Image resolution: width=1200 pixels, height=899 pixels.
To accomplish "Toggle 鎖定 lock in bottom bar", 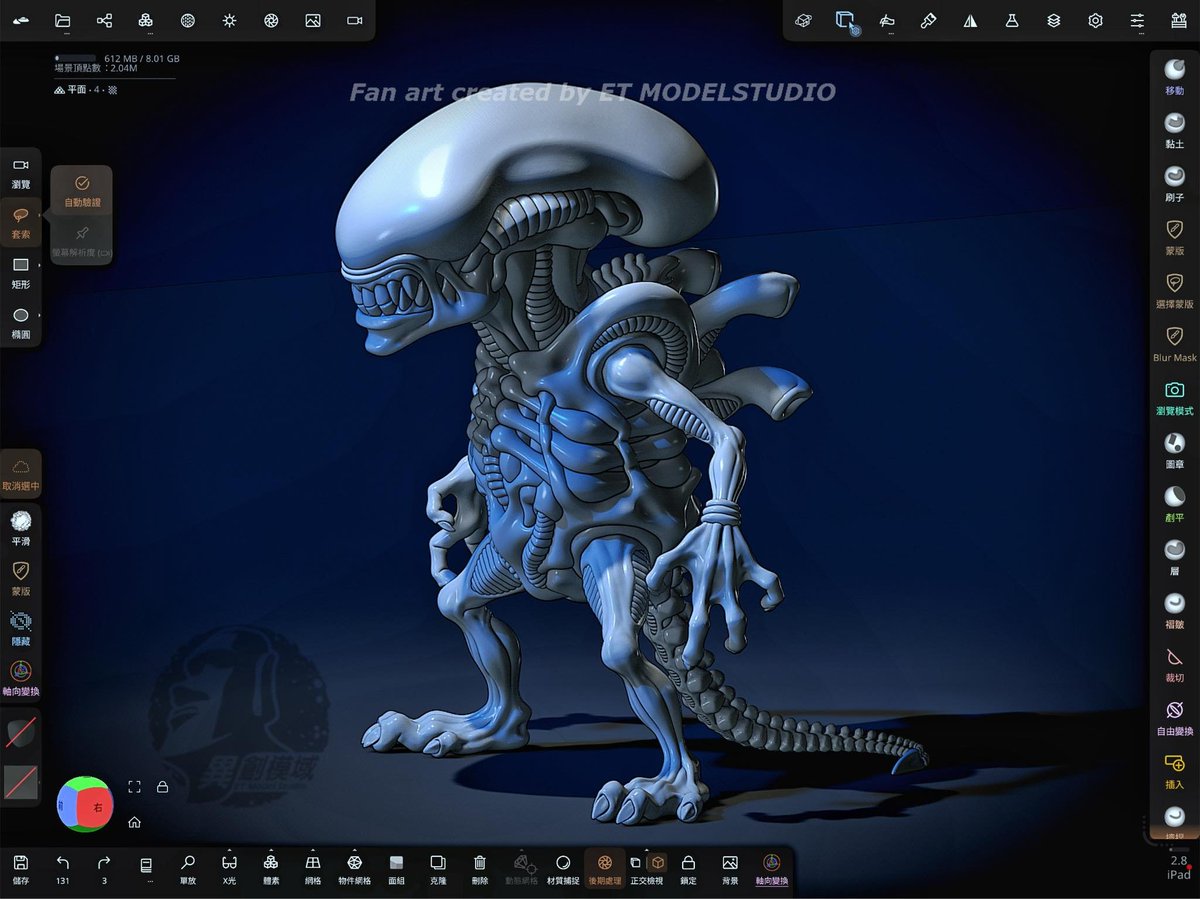I will click(x=688, y=869).
